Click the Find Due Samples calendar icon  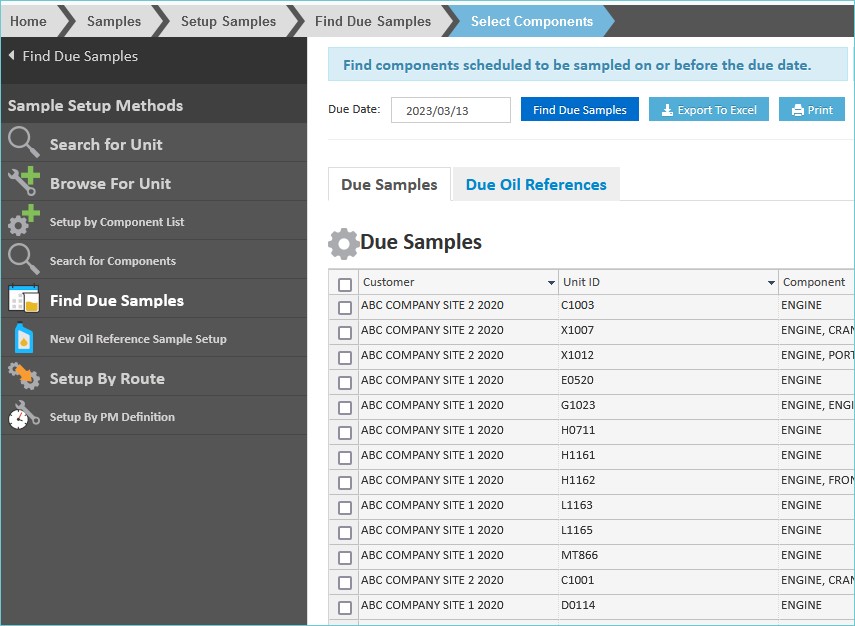click(24, 299)
